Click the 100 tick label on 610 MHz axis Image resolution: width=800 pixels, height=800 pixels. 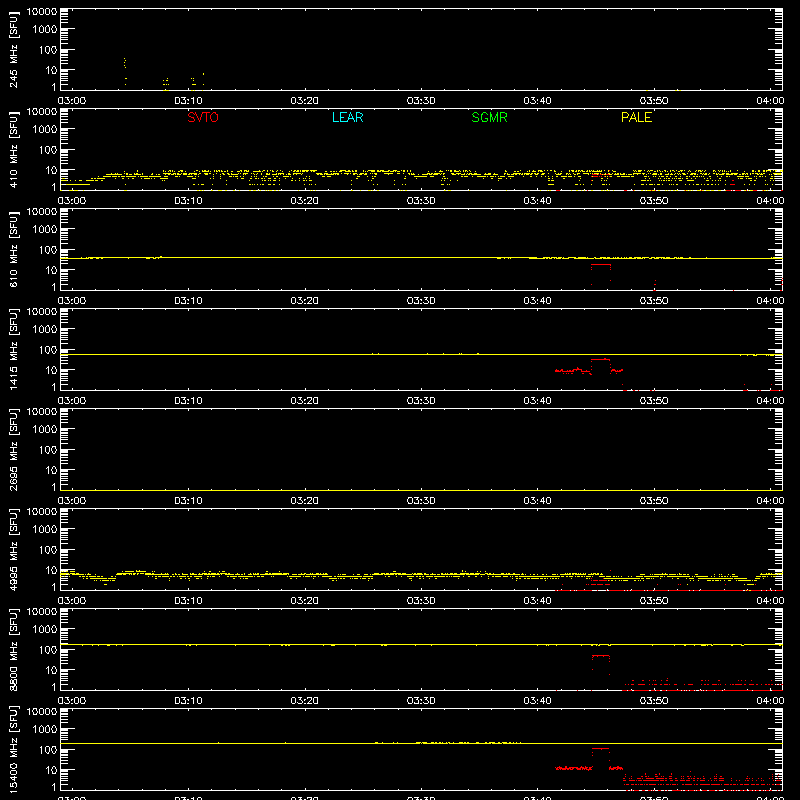tap(48, 250)
